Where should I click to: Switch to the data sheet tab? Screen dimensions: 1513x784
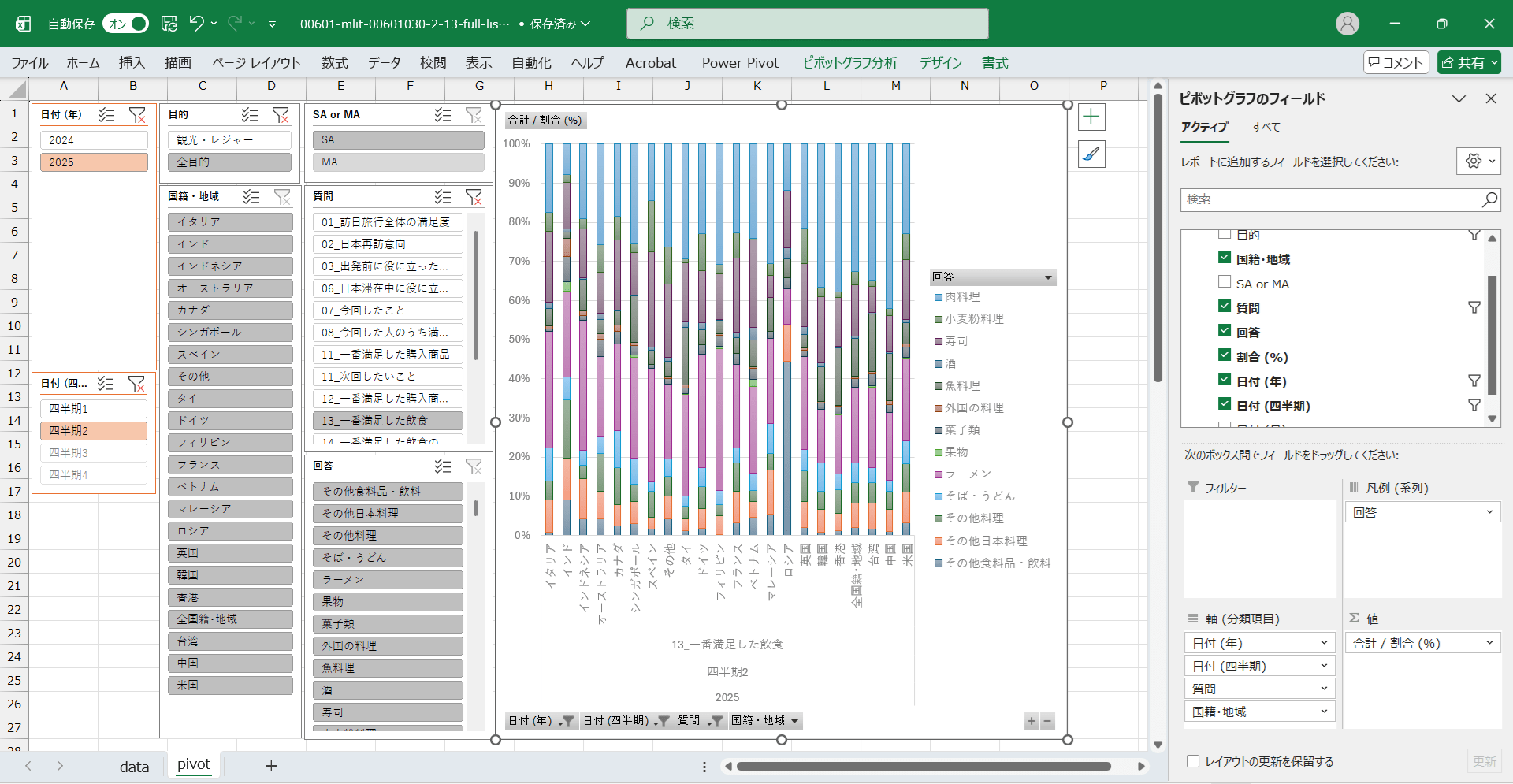click(x=134, y=767)
